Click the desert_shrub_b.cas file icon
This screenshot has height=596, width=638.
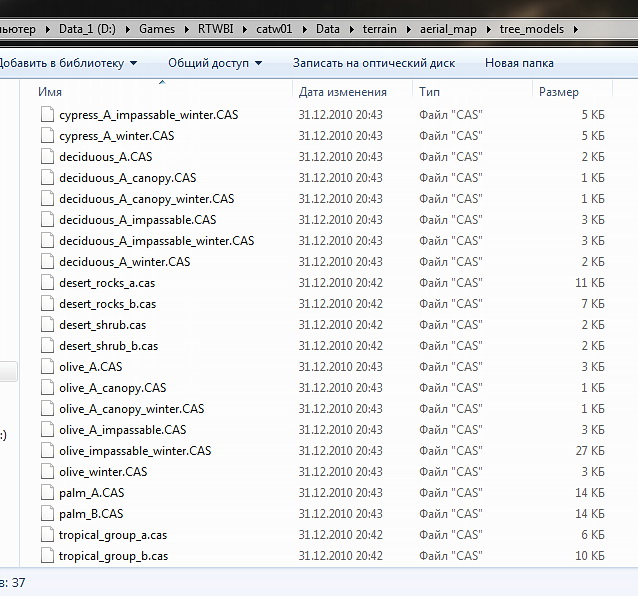tap(47, 346)
